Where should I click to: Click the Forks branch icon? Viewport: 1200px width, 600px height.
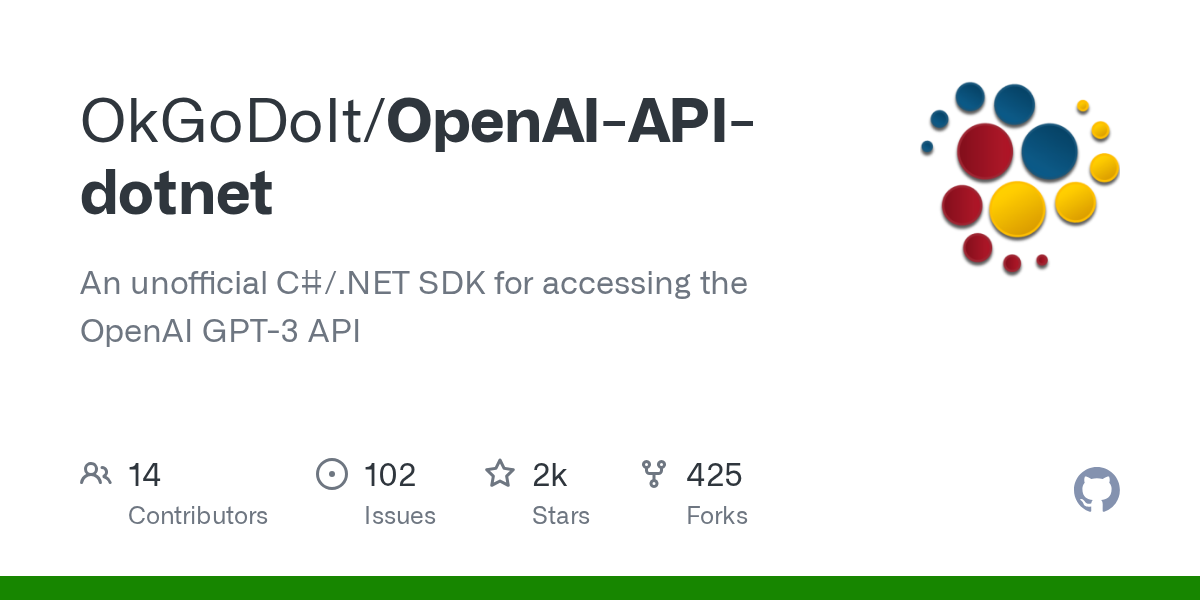654,474
